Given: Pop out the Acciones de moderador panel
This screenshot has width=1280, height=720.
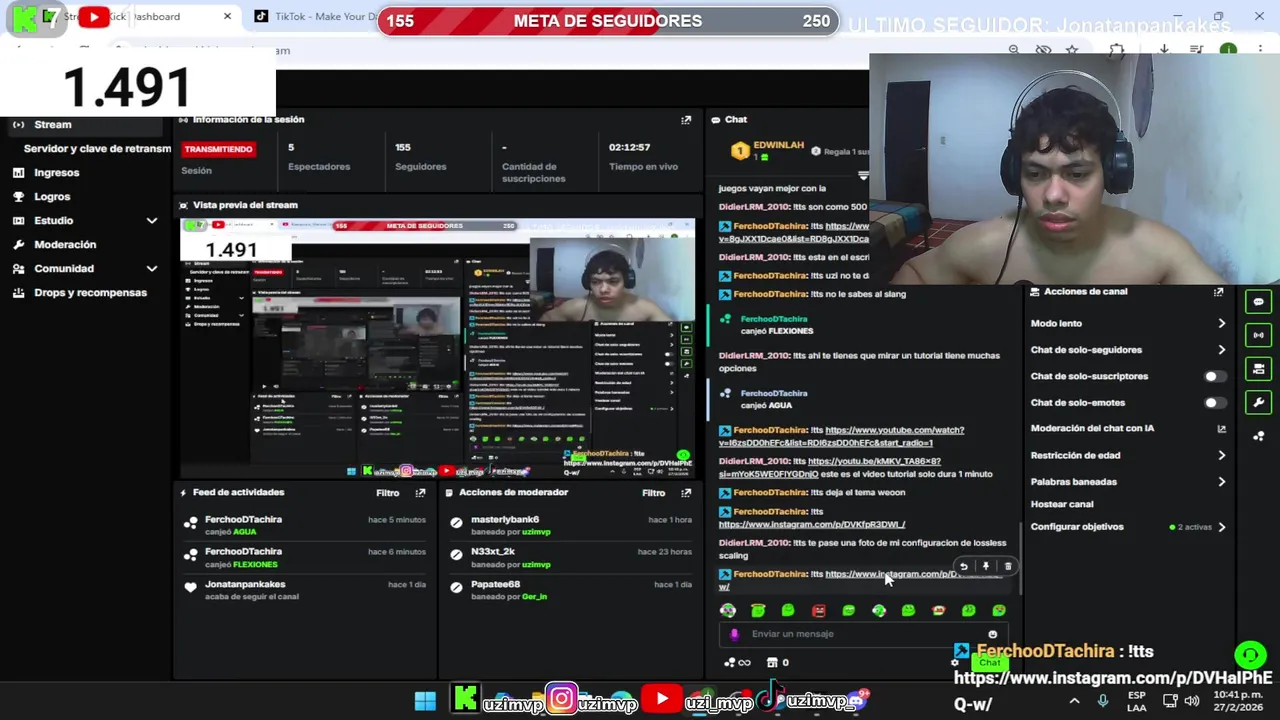Looking at the screenshot, I should [686, 493].
